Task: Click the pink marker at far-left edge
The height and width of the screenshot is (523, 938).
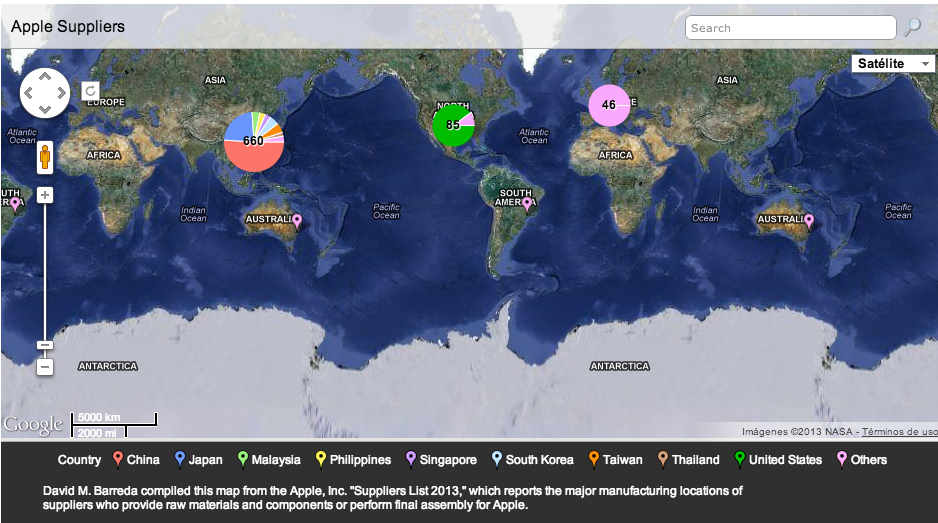Action: click(x=15, y=204)
